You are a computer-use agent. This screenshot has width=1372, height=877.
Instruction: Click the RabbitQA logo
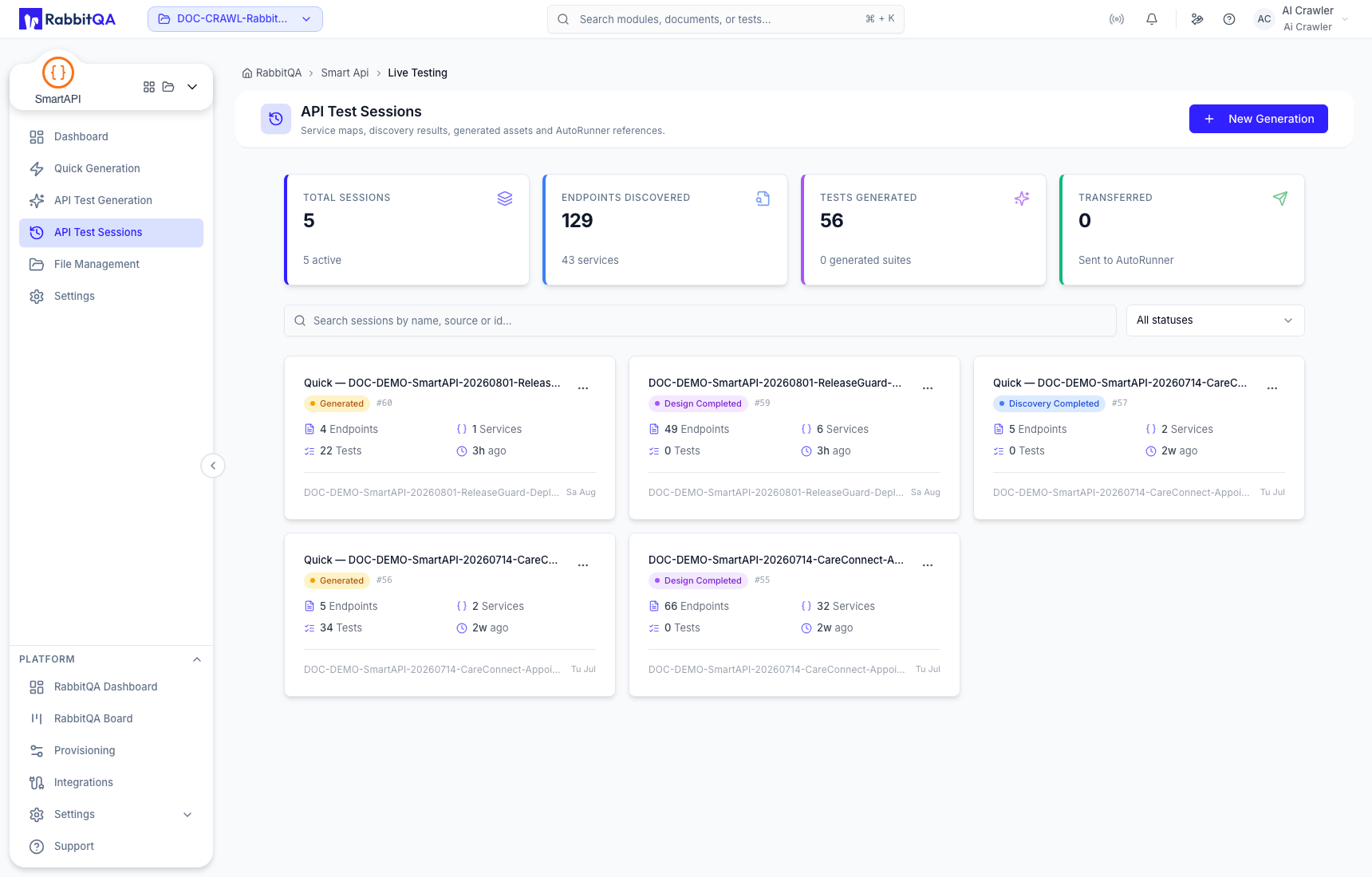pyautogui.click(x=67, y=19)
